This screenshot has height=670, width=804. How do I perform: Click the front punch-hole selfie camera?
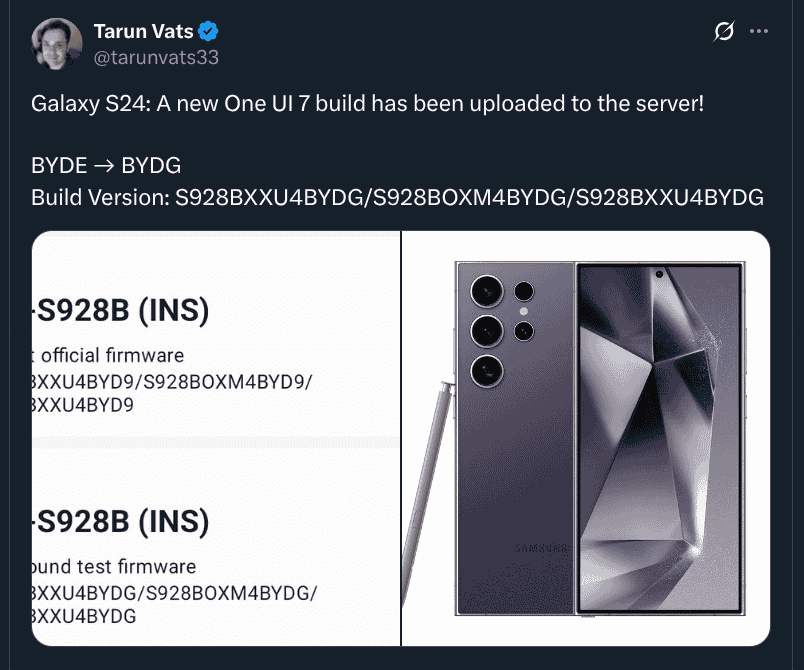coord(659,273)
